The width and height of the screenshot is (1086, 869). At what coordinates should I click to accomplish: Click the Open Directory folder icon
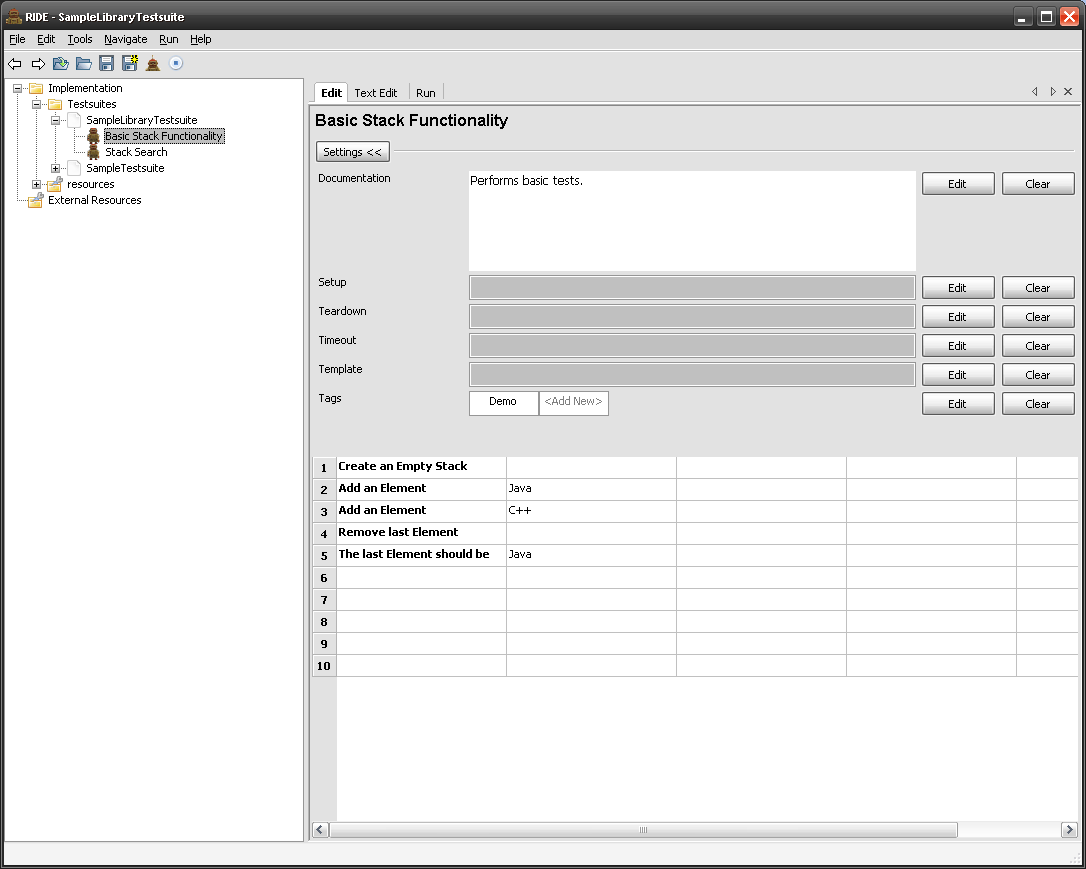point(84,64)
